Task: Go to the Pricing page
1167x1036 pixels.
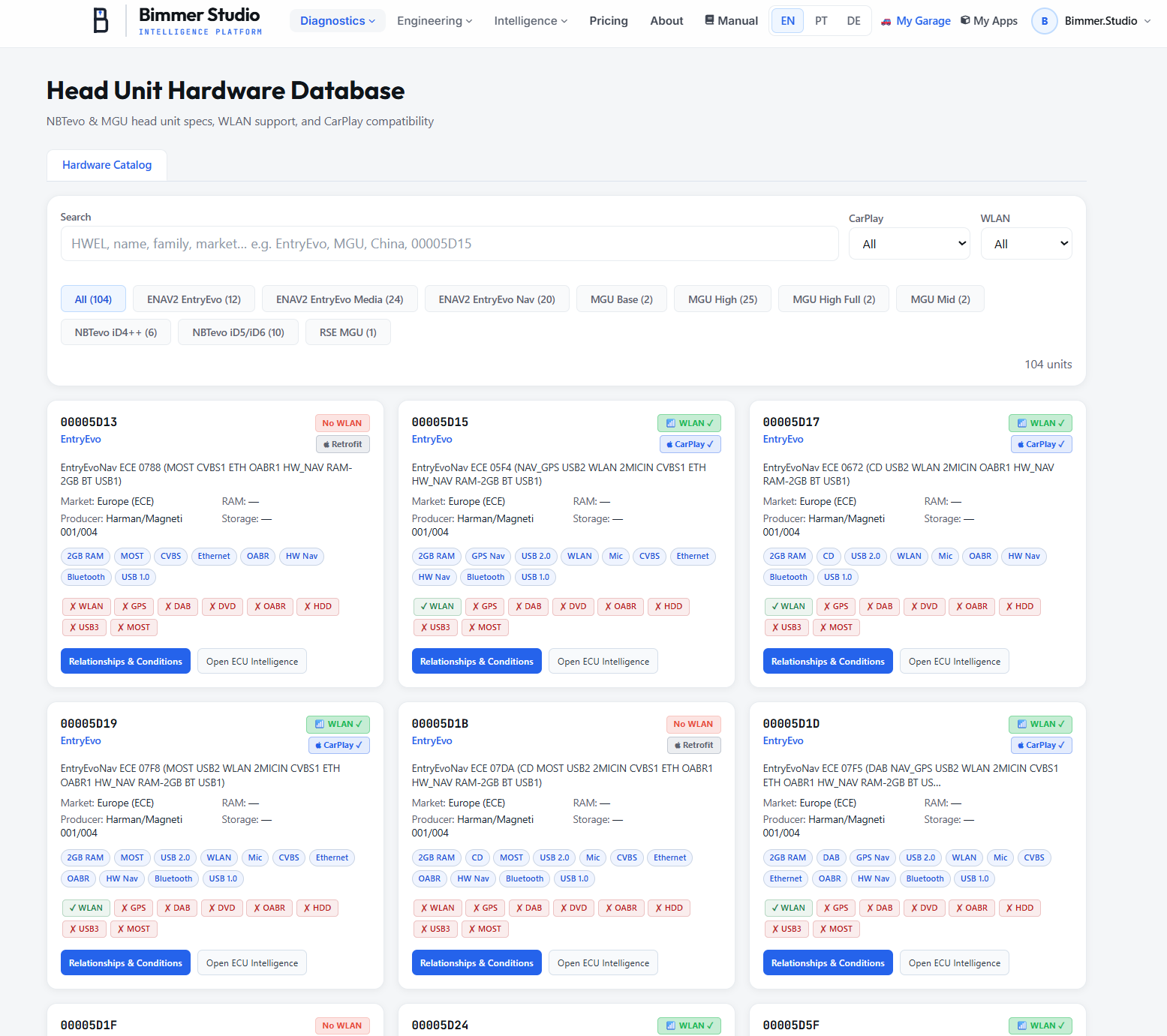Action: (609, 21)
